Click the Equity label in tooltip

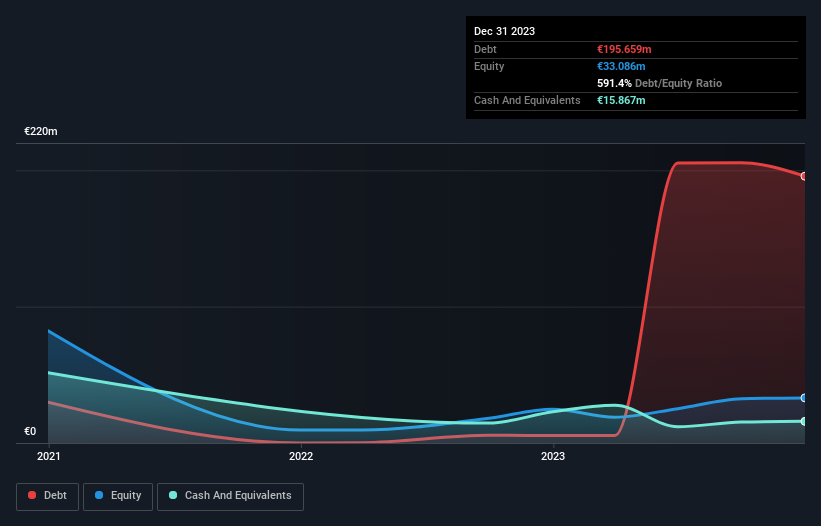coord(489,66)
